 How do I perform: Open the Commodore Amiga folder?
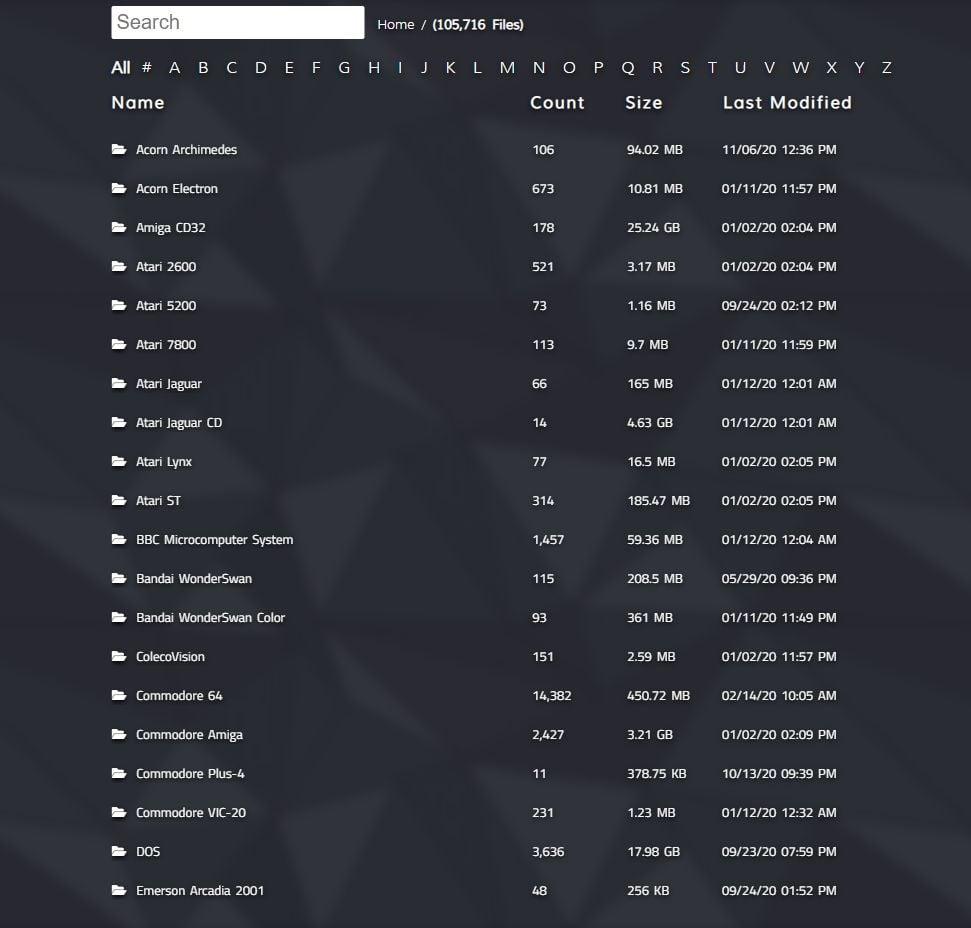(189, 734)
